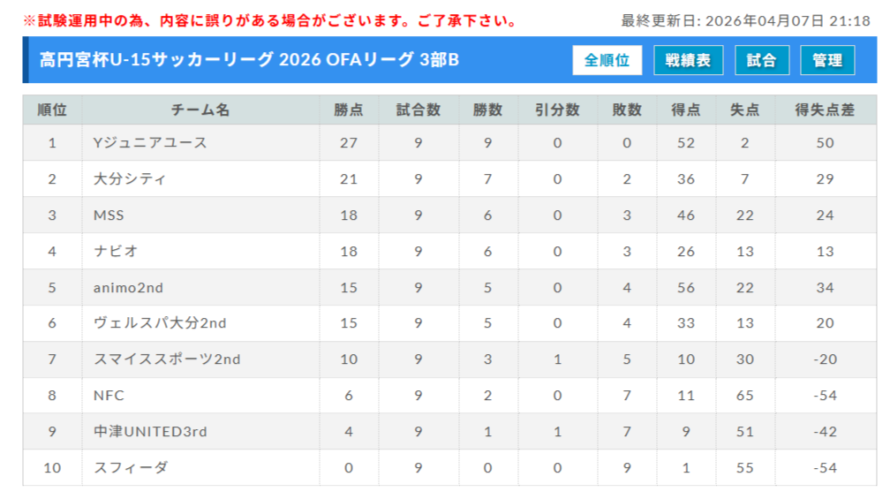Image resolution: width=890 pixels, height=499 pixels.
Task: Select the 全順位 tab
Action: pyautogui.click(x=607, y=60)
